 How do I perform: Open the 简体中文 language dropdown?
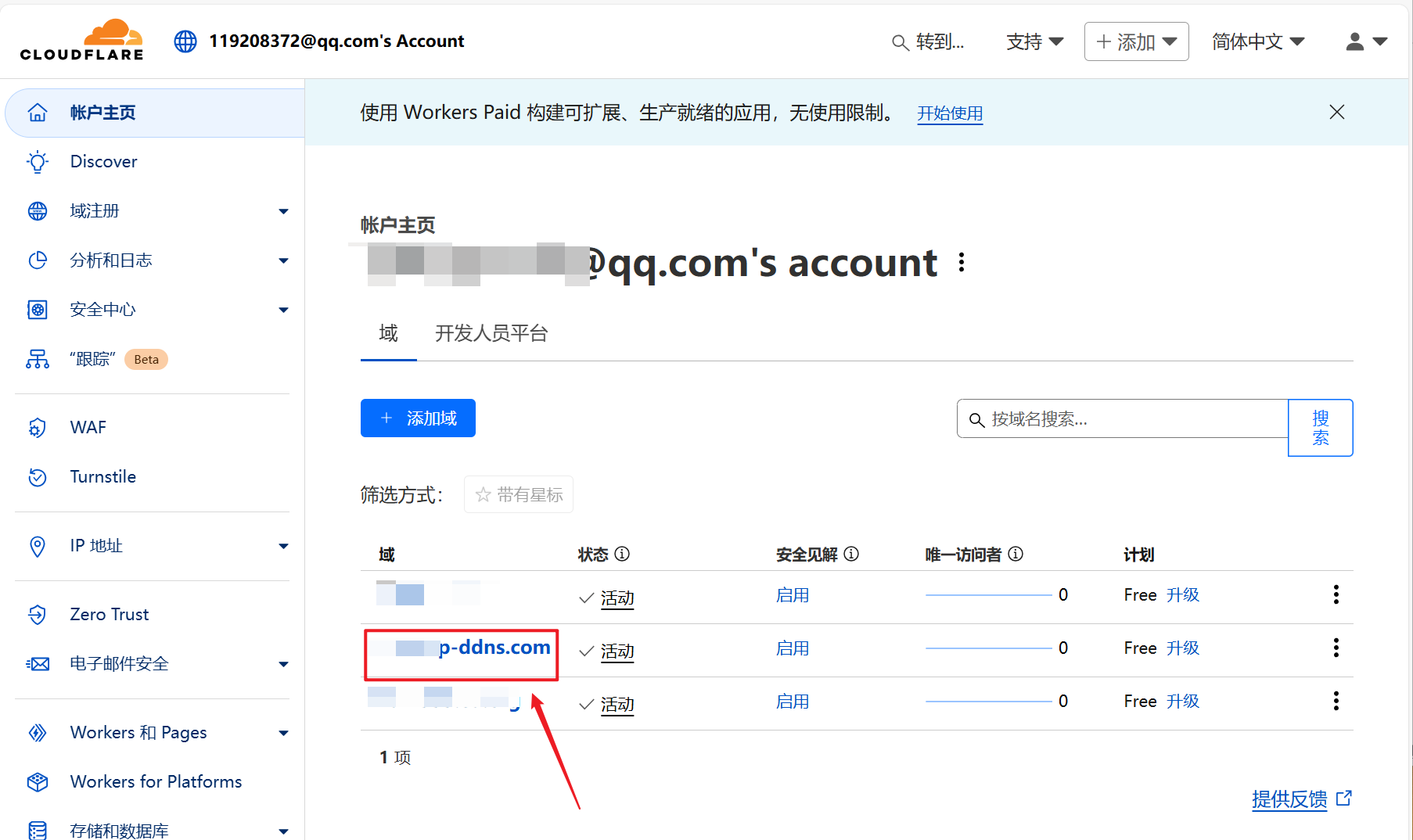pyautogui.click(x=1258, y=41)
